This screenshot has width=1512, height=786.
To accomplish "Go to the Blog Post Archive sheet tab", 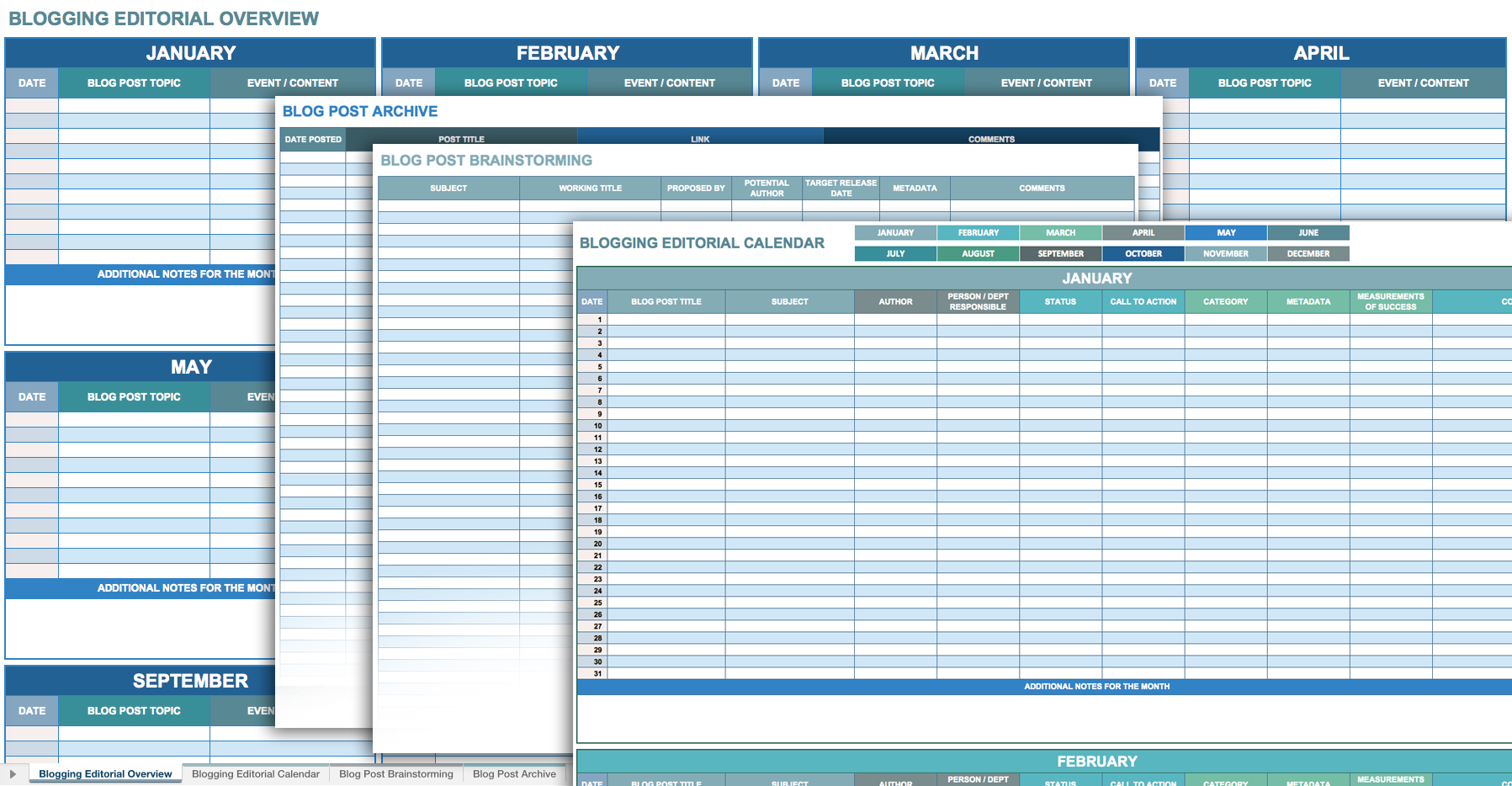I will [x=514, y=774].
